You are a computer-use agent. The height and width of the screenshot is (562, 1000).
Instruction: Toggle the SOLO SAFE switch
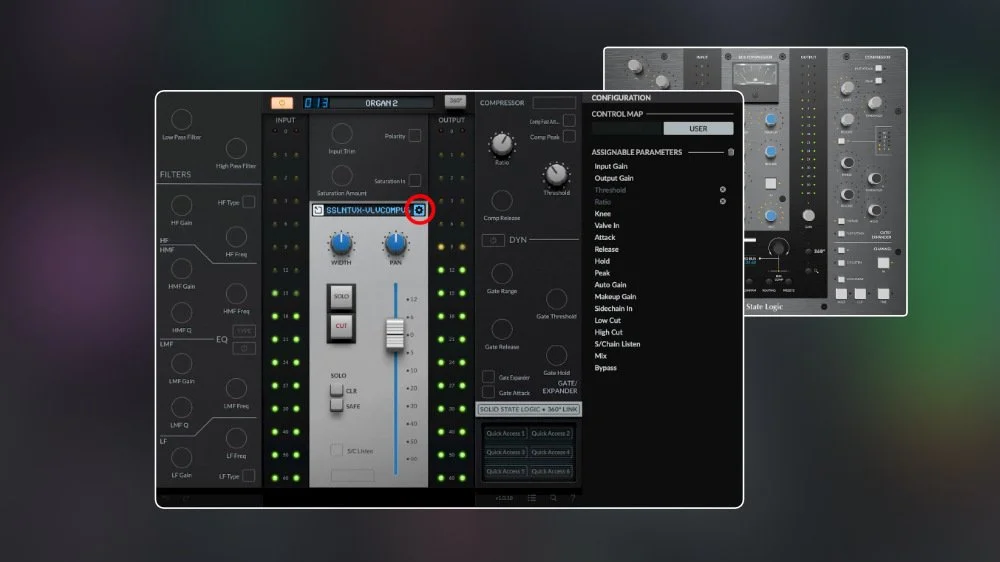(x=336, y=405)
